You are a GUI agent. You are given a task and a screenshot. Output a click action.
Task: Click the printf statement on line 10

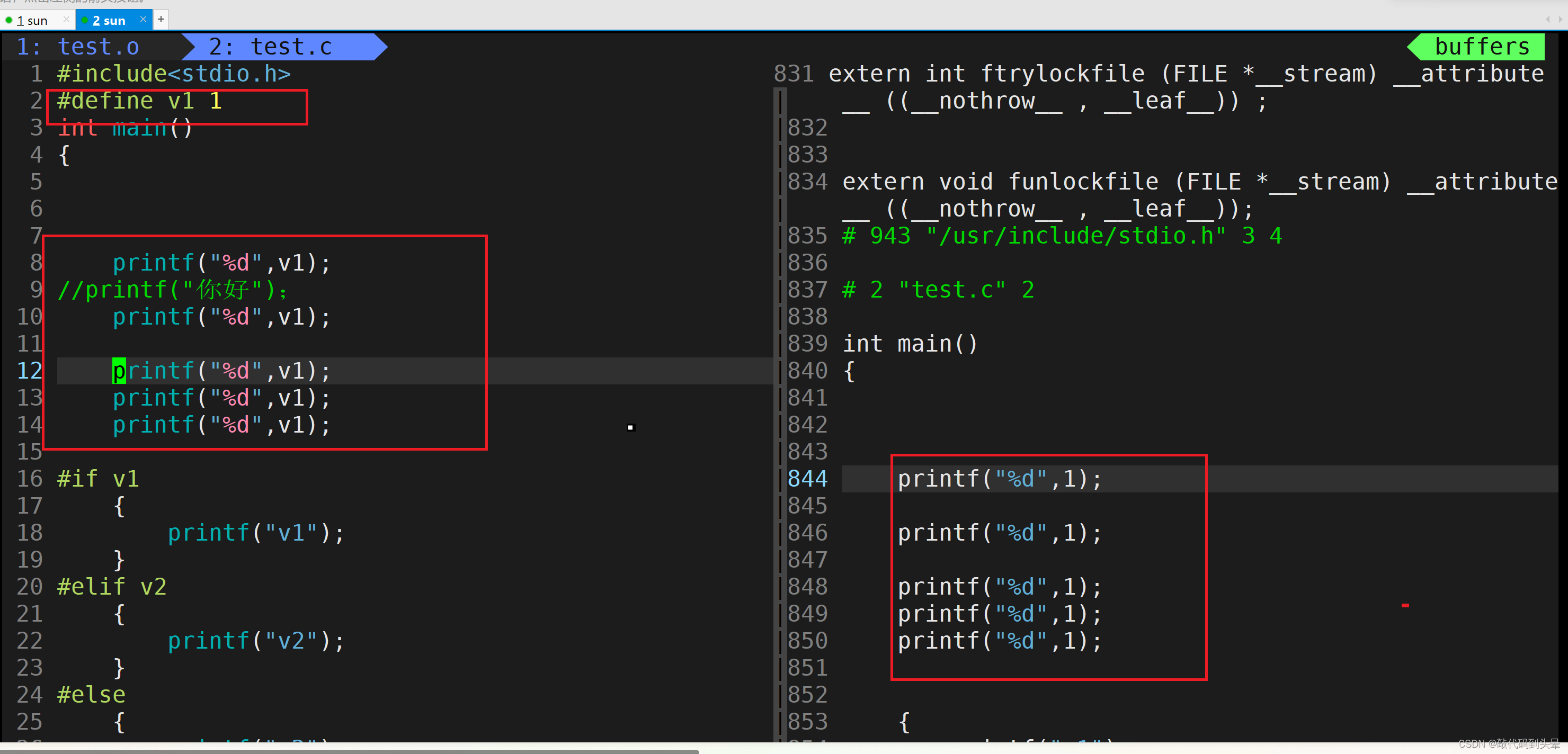coord(221,317)
